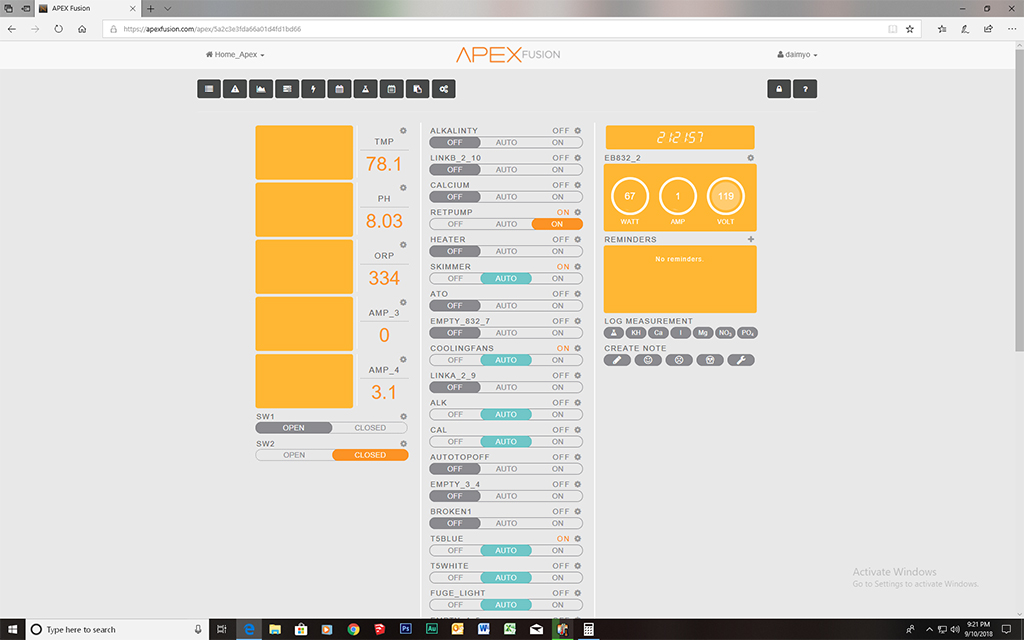The width and height of the screenshot is (1024, 640).
Task: Select the APEX Fusion browser tab
Action: (87, 8)
